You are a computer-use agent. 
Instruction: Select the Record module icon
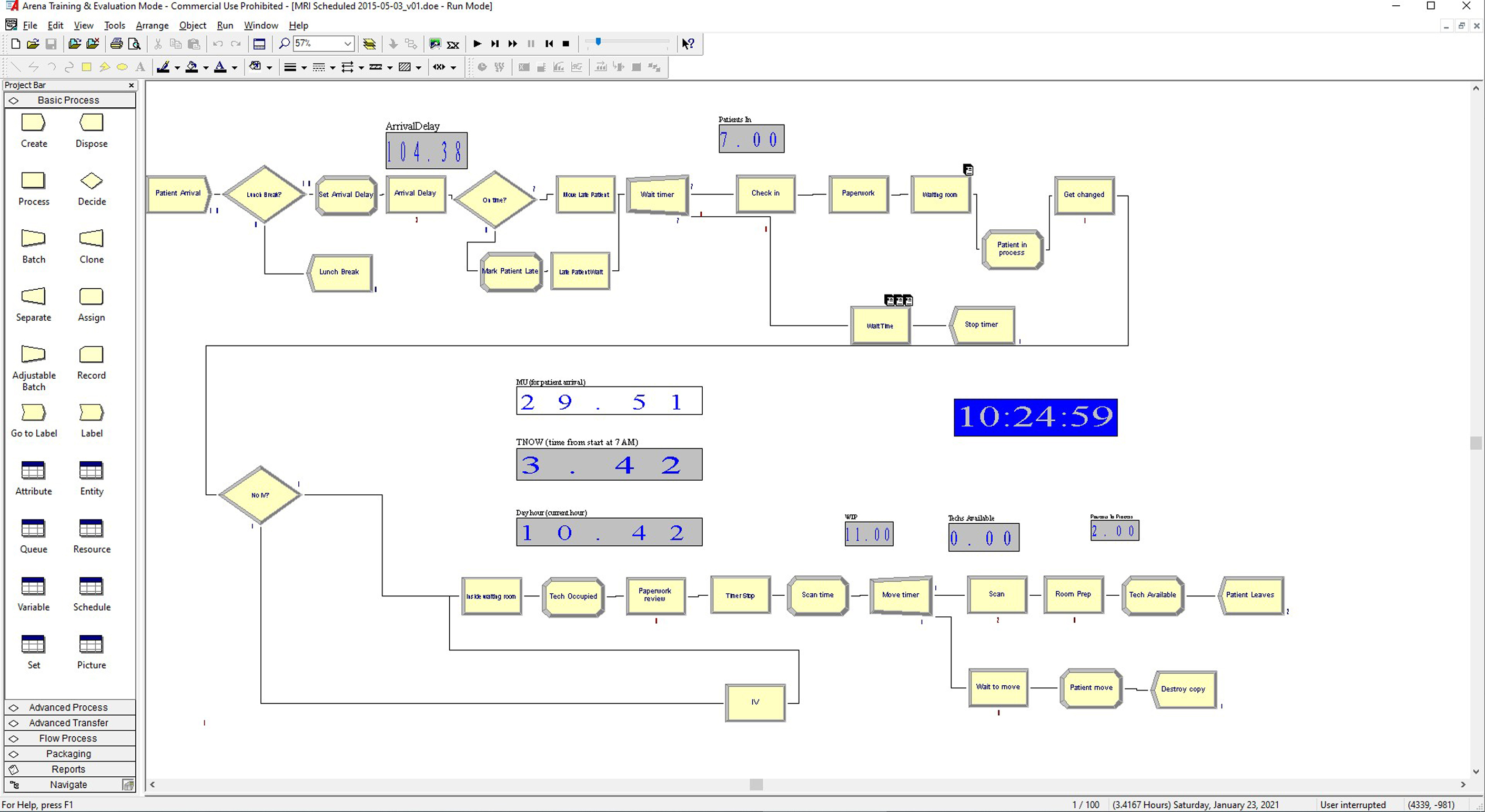click(x=91, y=354)
